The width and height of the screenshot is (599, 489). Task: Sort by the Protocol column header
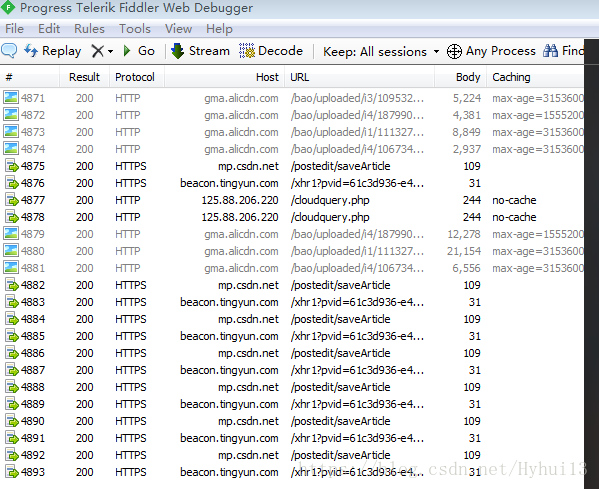pyautogui.click(x=137, y=77)
